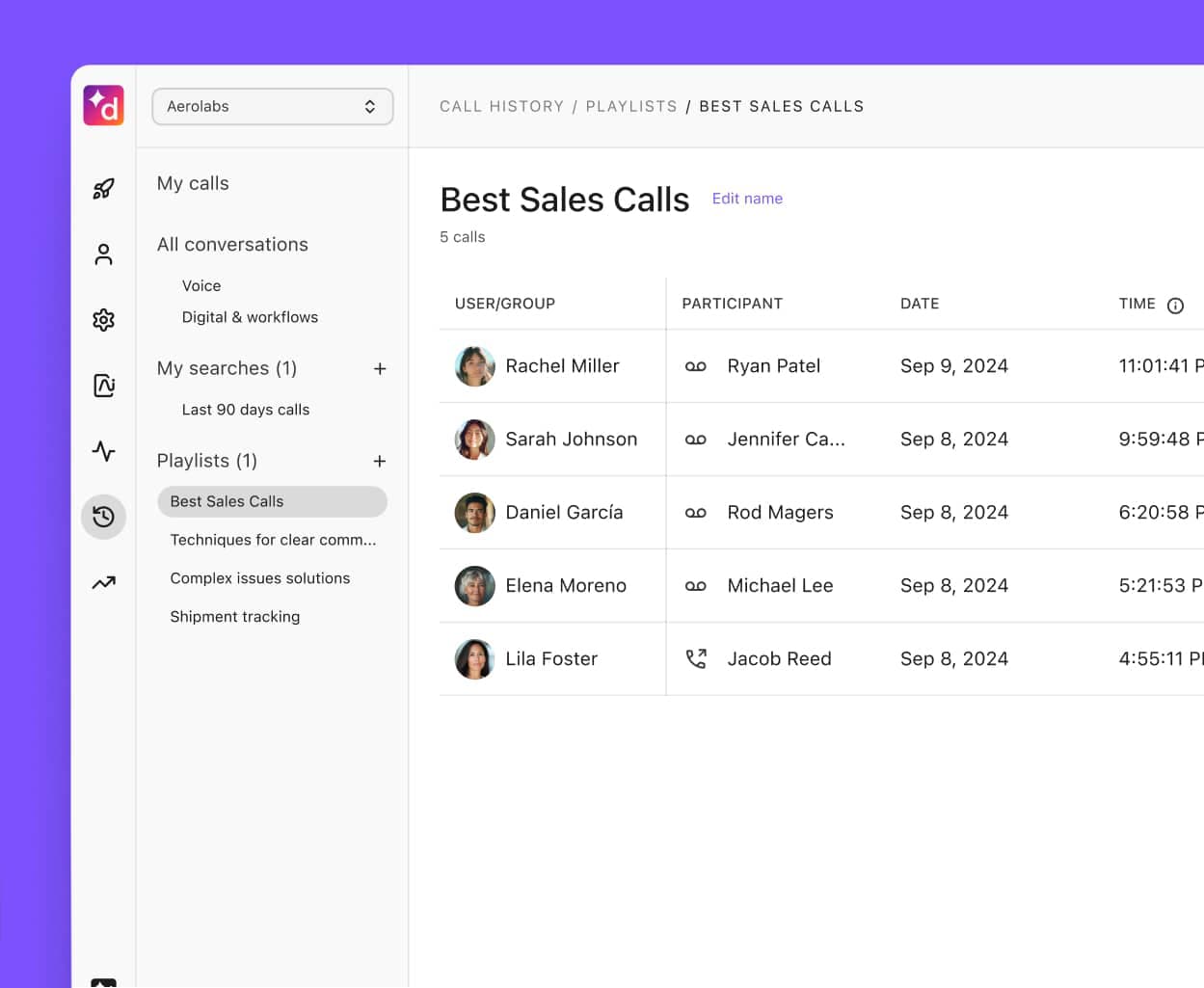Select the Ai transcripts sidebar icon

tap(103, 385)
